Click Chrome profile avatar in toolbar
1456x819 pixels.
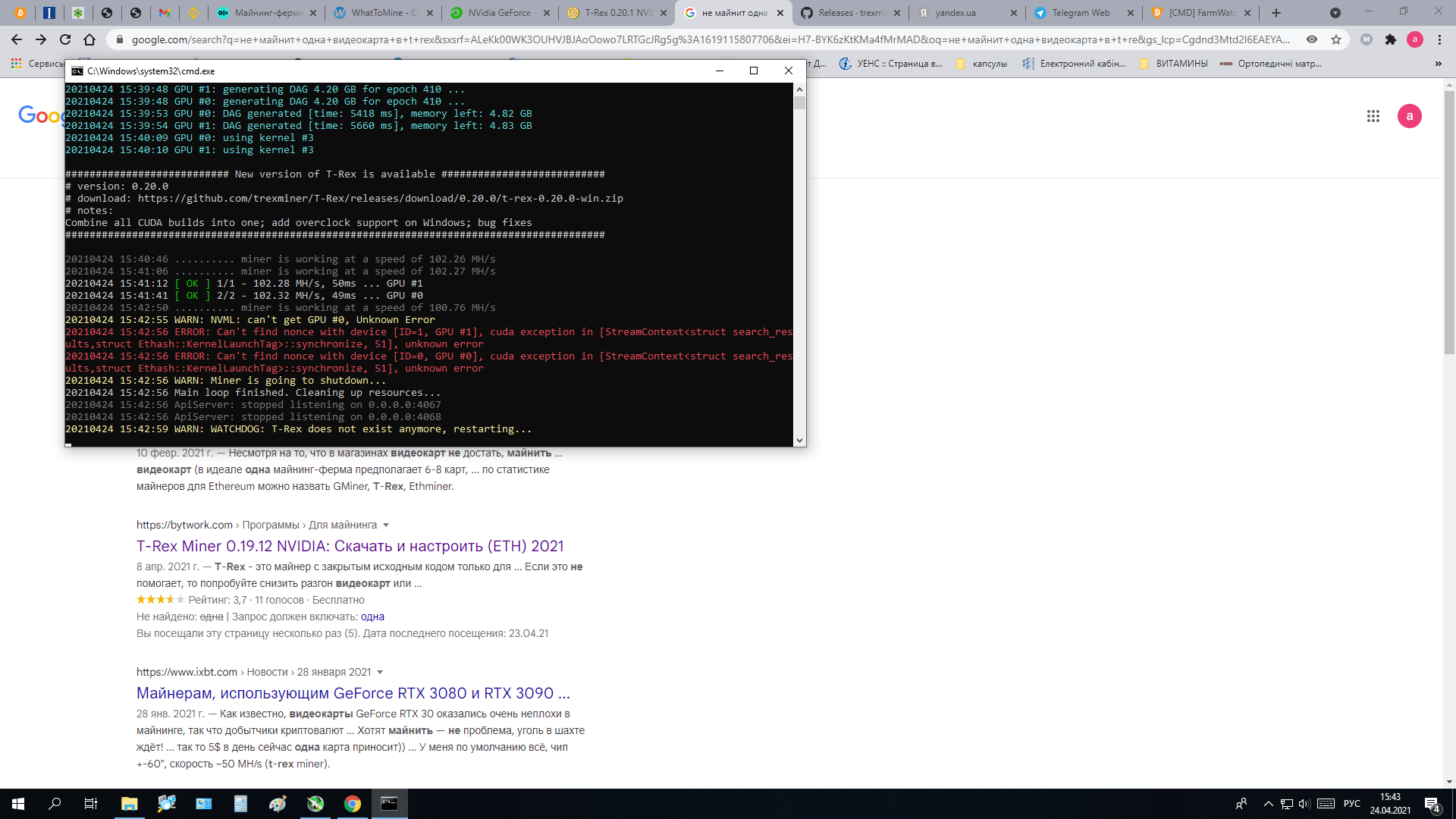click(x=1415, y=39)
